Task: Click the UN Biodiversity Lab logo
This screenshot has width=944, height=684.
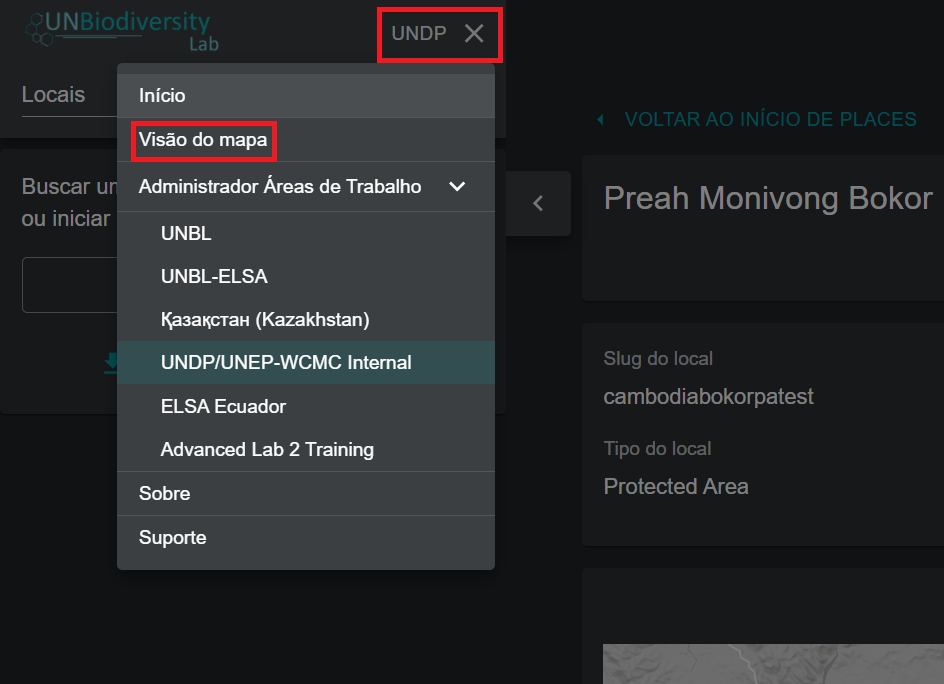Action: pyautogui.click(x=120, y=30)
